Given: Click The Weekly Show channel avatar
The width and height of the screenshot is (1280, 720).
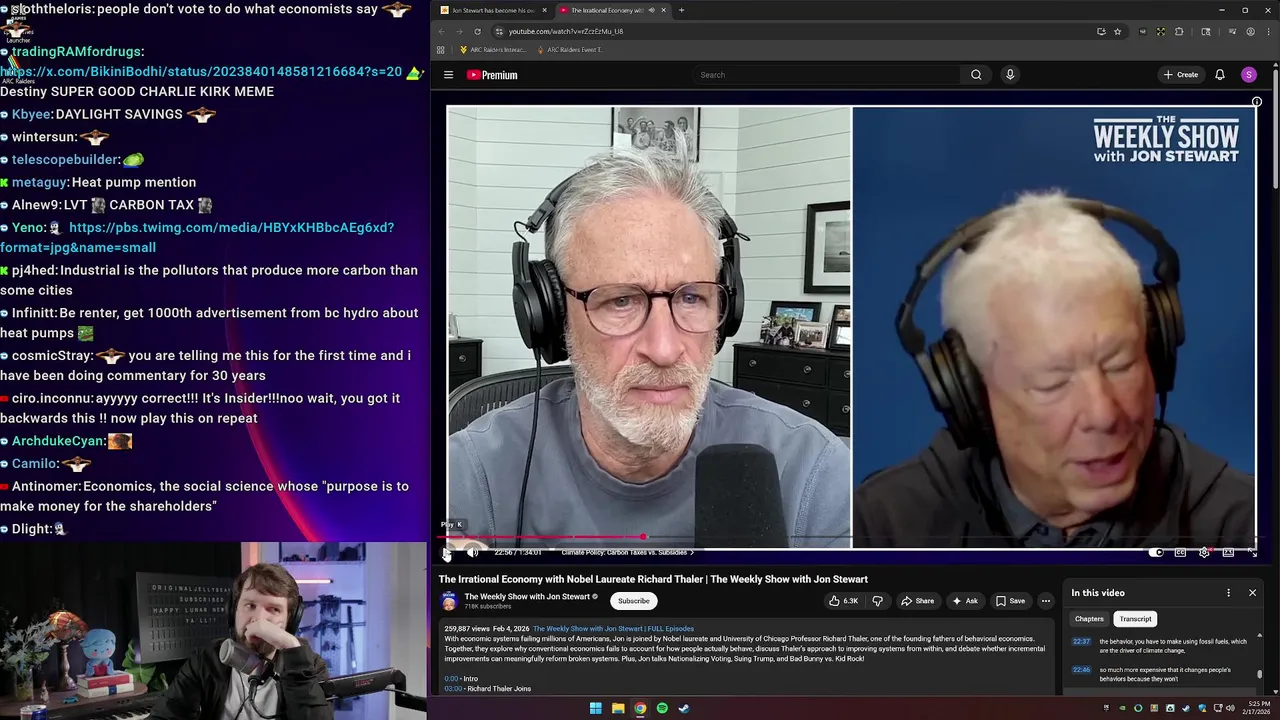Looking at the screenshot, I should pyautogui.click(x=449, y=601).
